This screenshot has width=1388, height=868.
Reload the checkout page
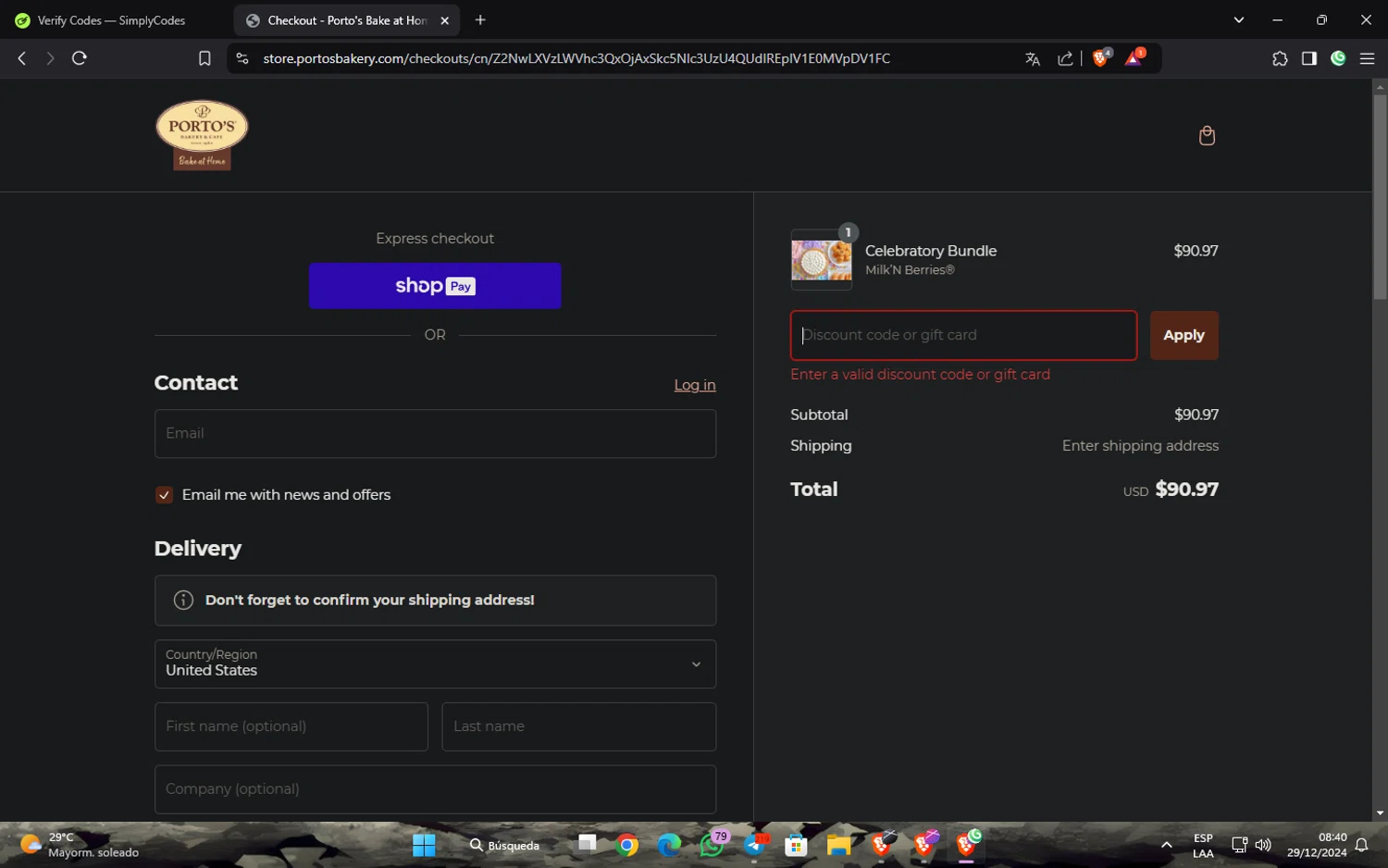[80, 58]
